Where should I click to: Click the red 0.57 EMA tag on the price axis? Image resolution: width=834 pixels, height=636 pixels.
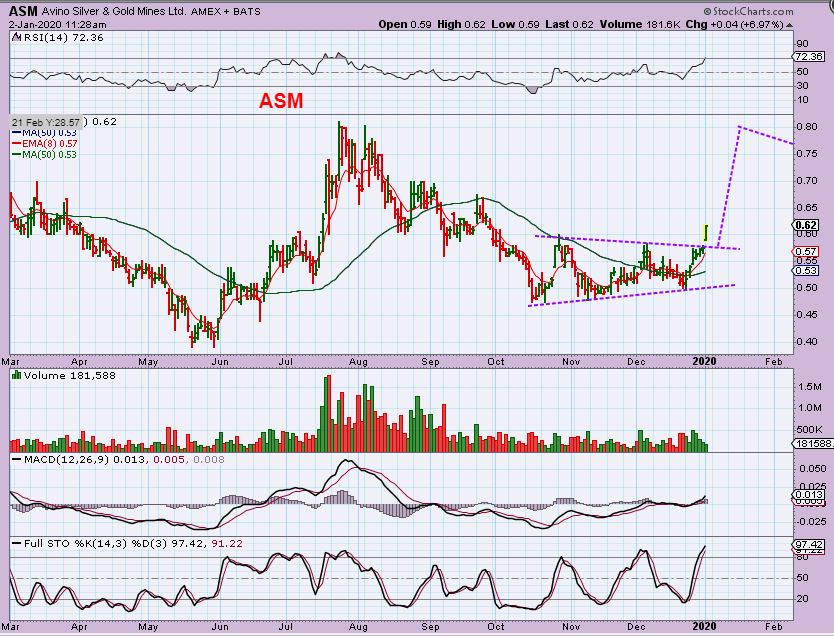tap(807, 252)
